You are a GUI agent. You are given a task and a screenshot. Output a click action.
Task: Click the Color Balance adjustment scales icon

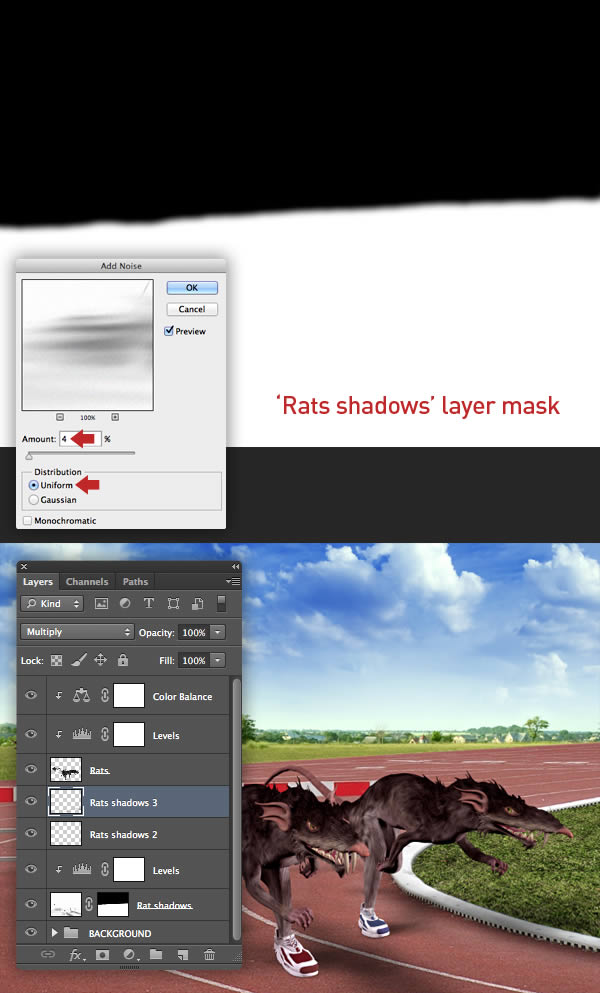81,695
